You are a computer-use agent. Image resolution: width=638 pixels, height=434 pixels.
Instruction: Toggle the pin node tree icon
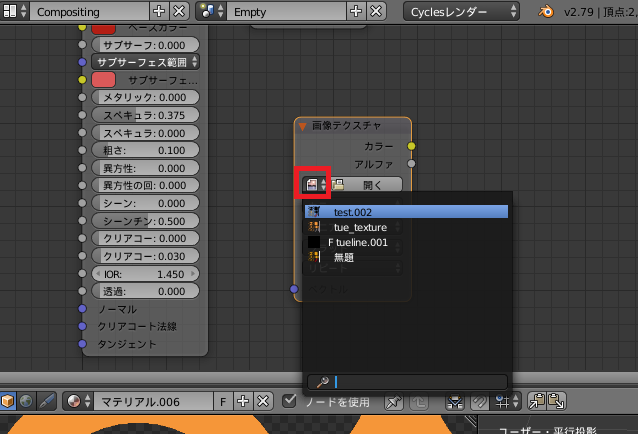click(393, 402)
